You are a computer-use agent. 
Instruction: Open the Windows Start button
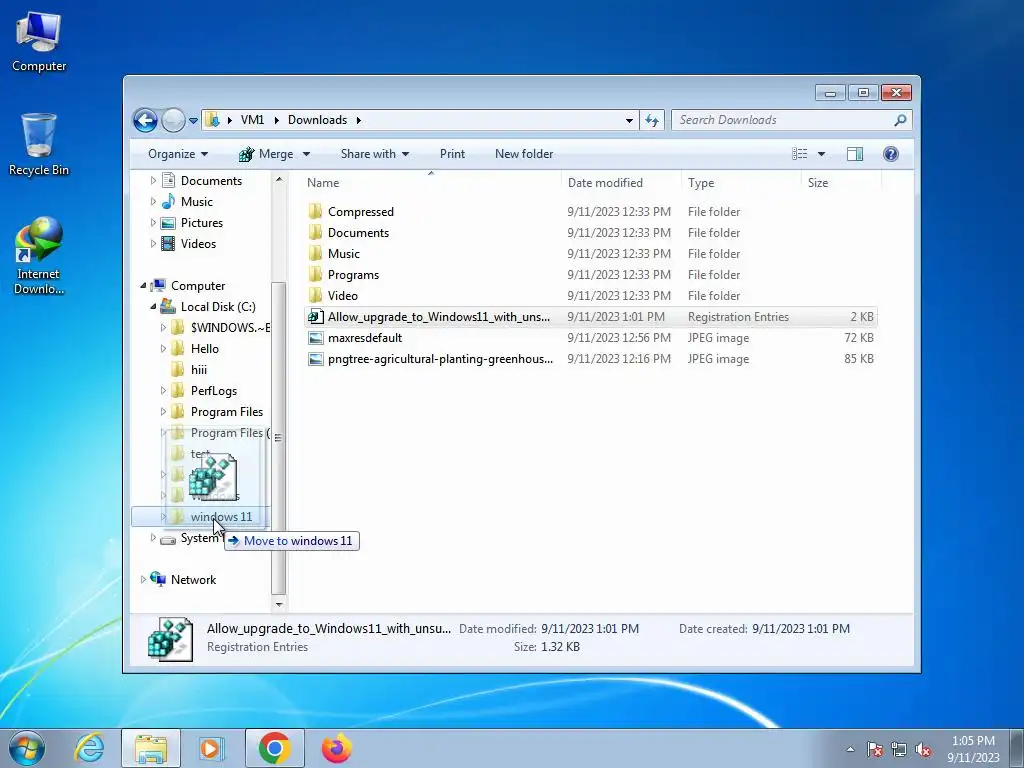tap(27, 748)
